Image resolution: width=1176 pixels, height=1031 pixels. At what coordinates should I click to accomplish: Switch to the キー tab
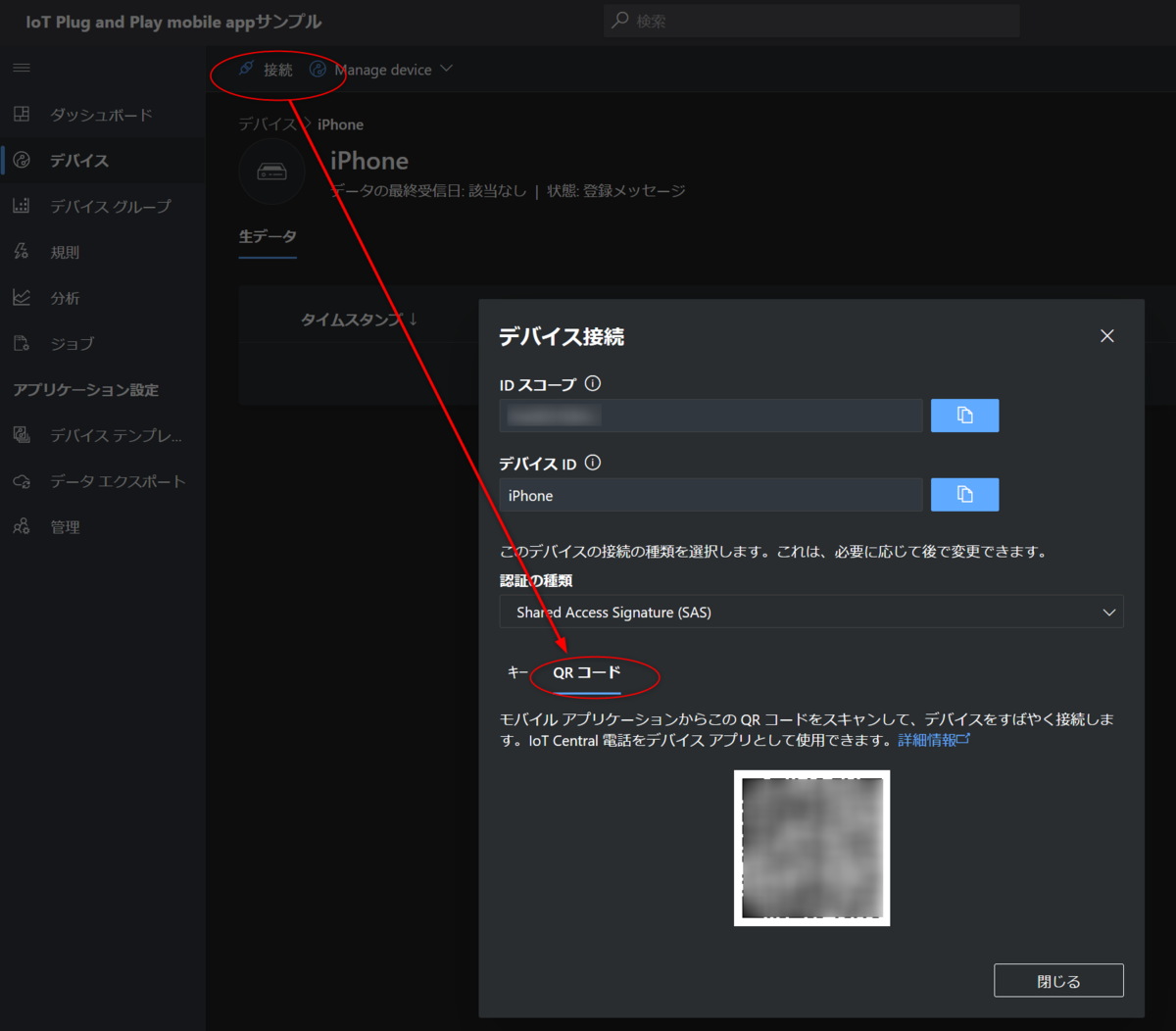[517, 672]
